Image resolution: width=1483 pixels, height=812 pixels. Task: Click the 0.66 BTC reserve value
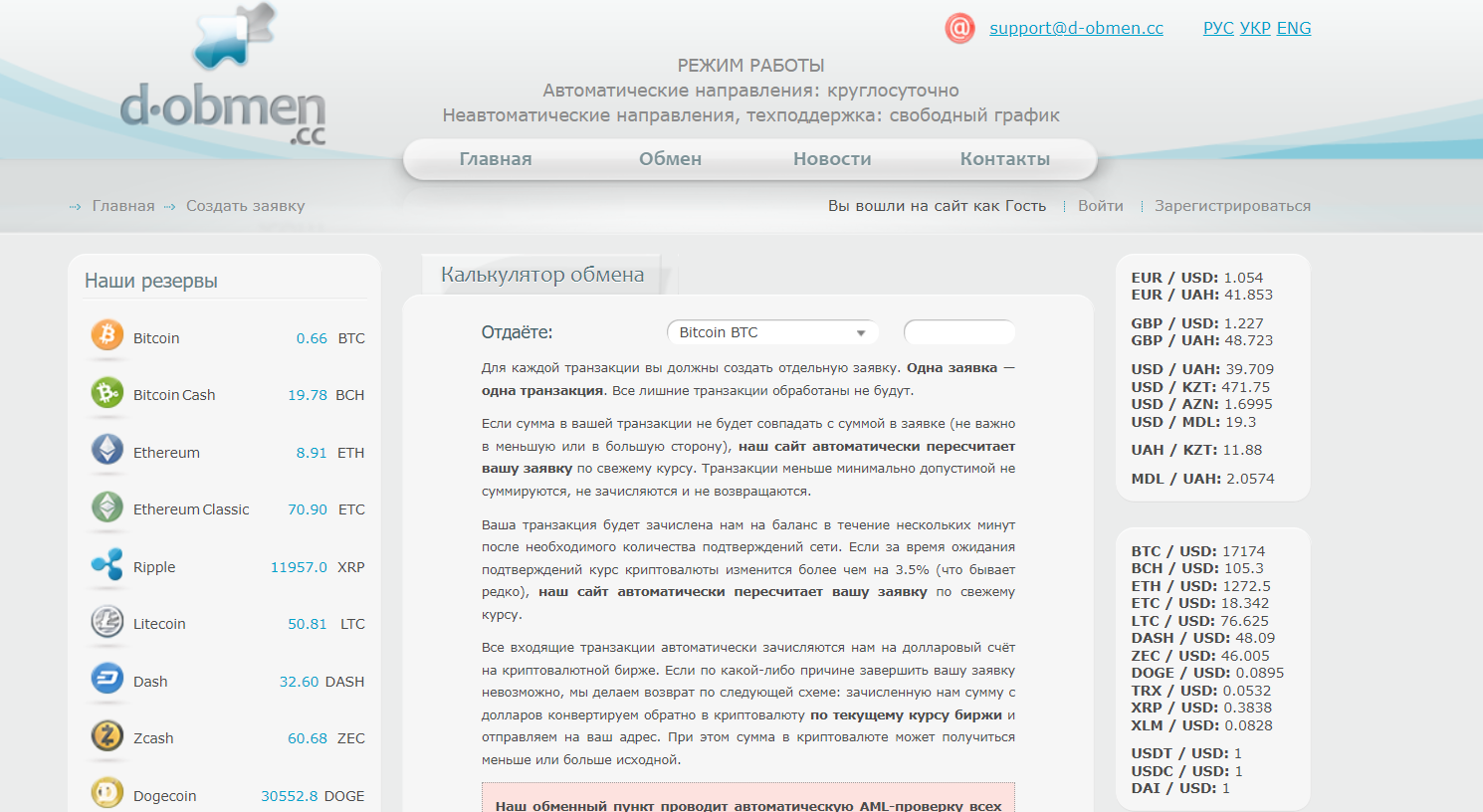pos(330,338)
